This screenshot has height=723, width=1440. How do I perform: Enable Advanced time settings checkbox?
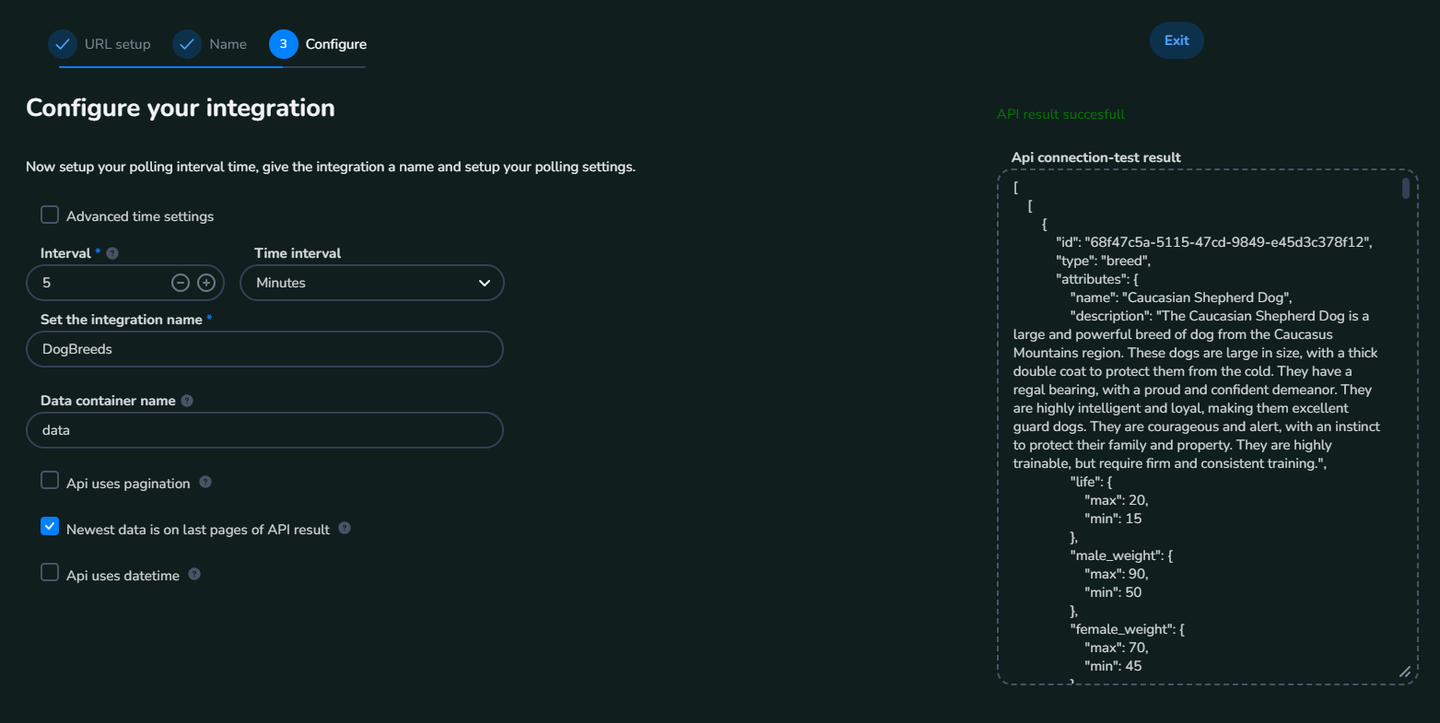50,215
